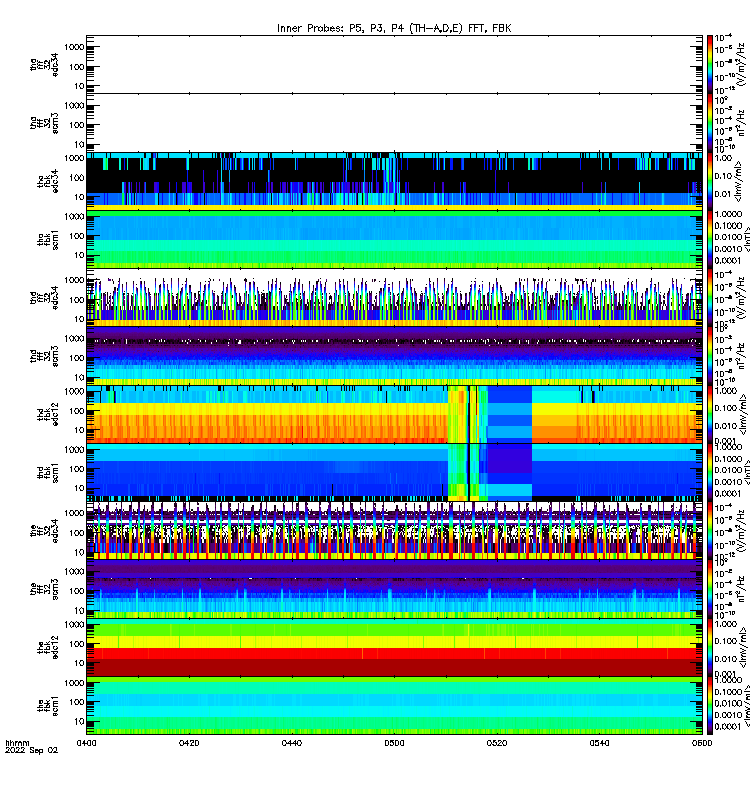Screen dimensions: 750x800
Task: Click the 'hhmm' axis unit label
Action: coord(17,743)
